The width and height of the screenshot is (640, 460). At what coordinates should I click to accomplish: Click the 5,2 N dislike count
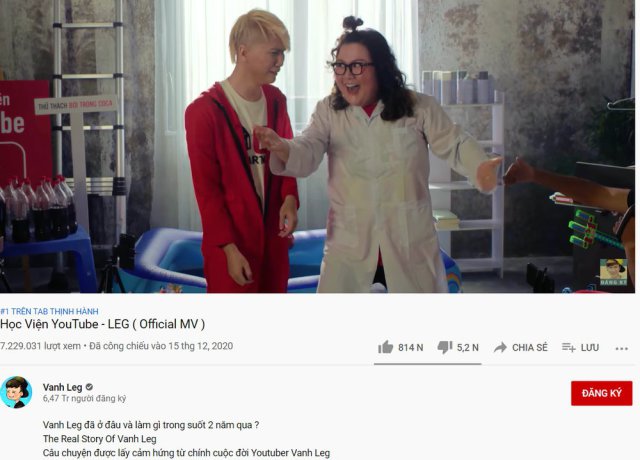tap(467, 347)
